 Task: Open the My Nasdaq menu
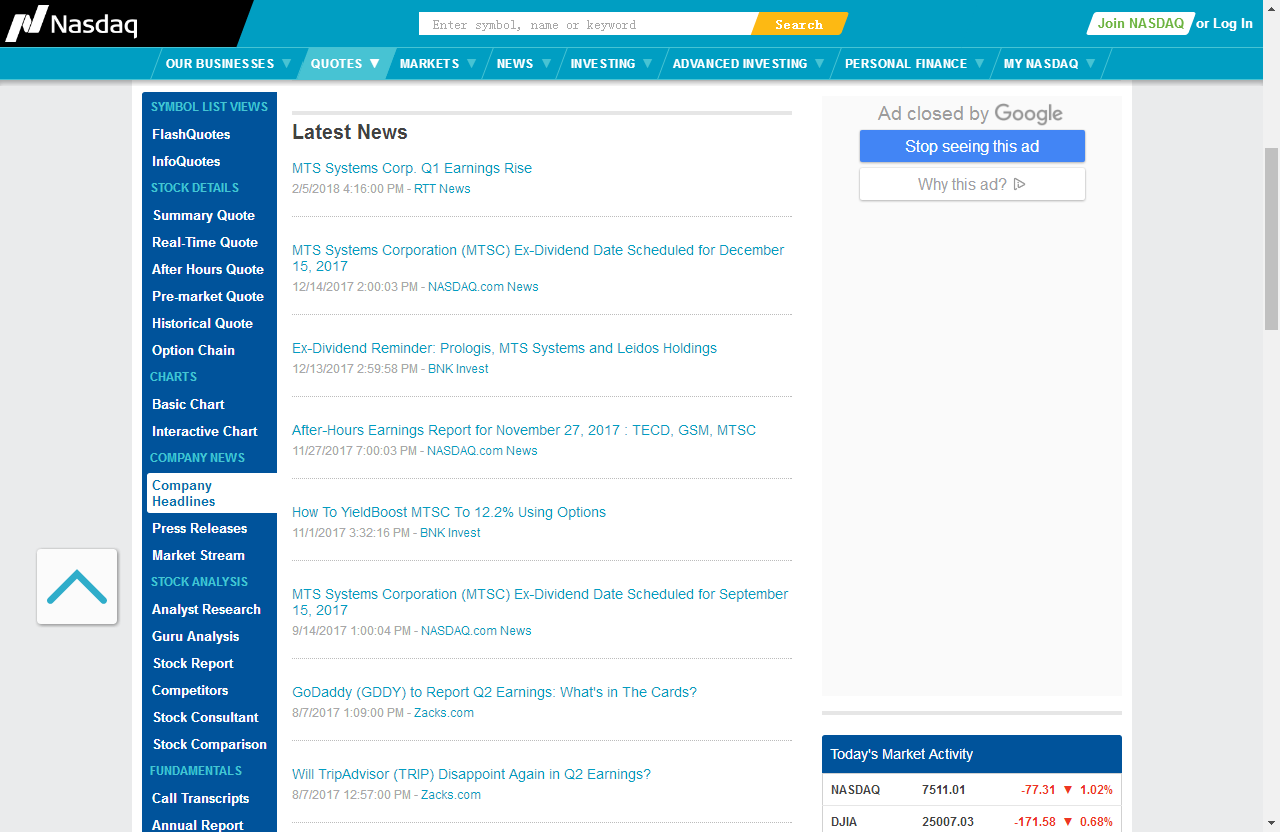click(x=1041, y=63)
